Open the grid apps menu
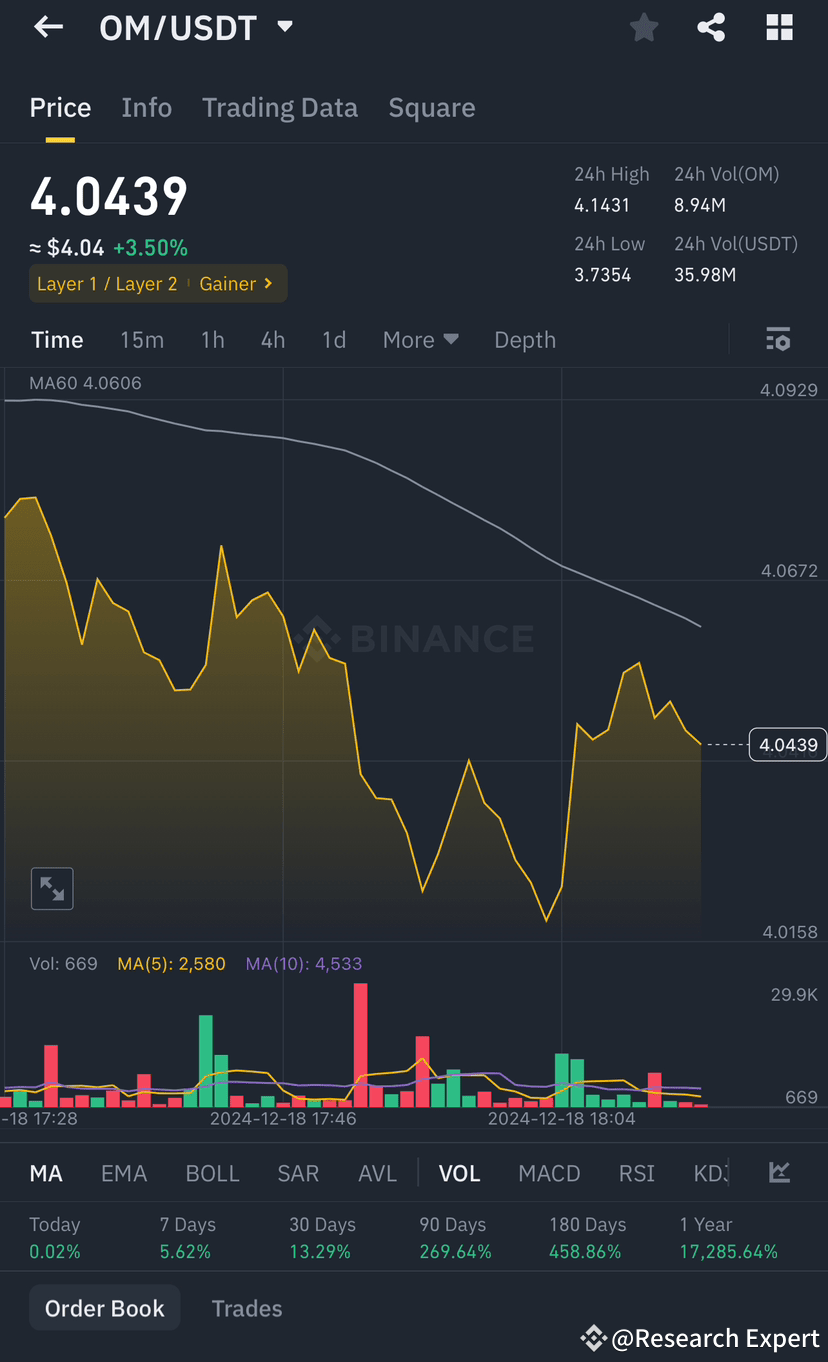 tap(779, 27)
